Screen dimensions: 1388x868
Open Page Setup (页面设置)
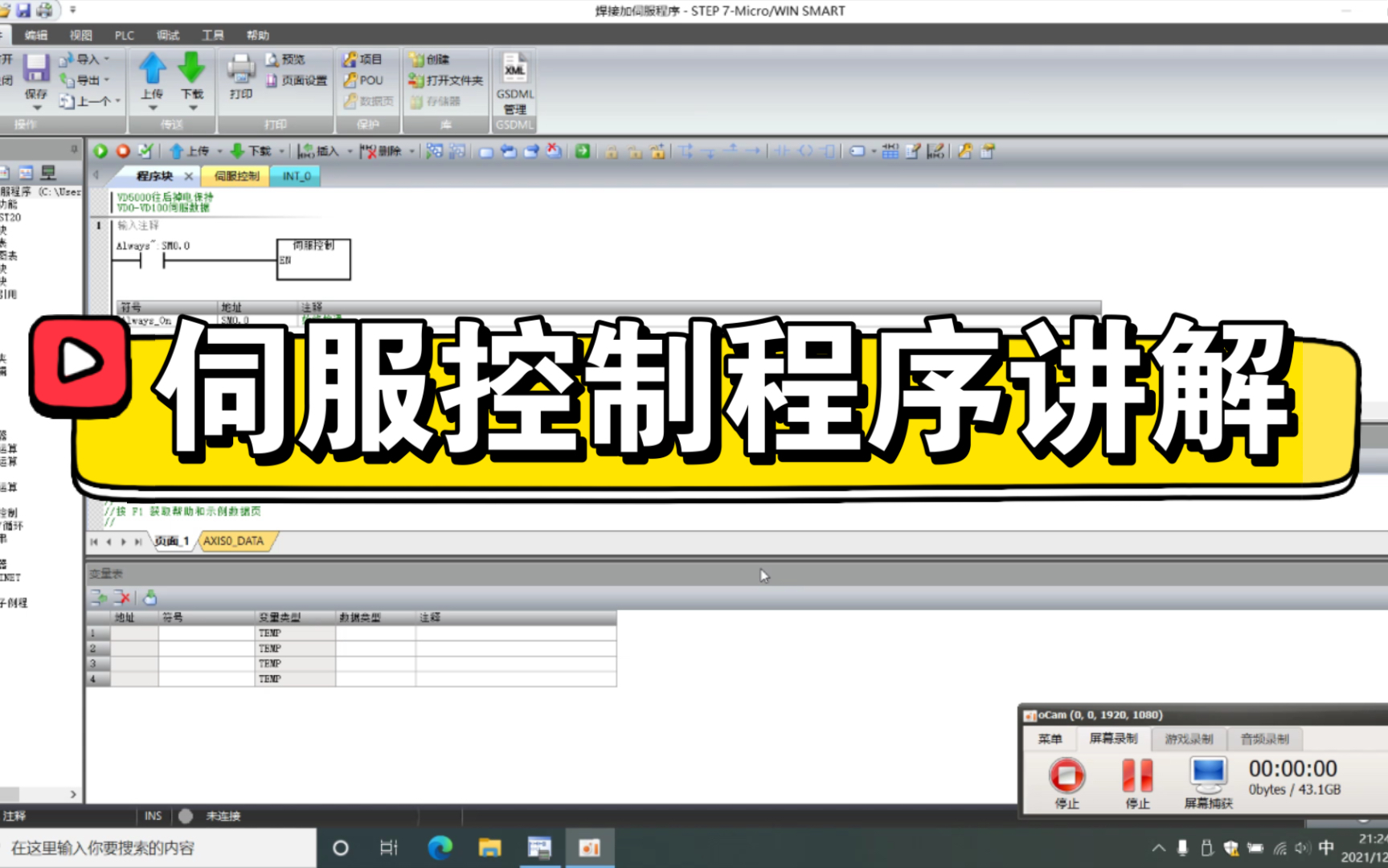pyautogui.click(x=296, y=80)
